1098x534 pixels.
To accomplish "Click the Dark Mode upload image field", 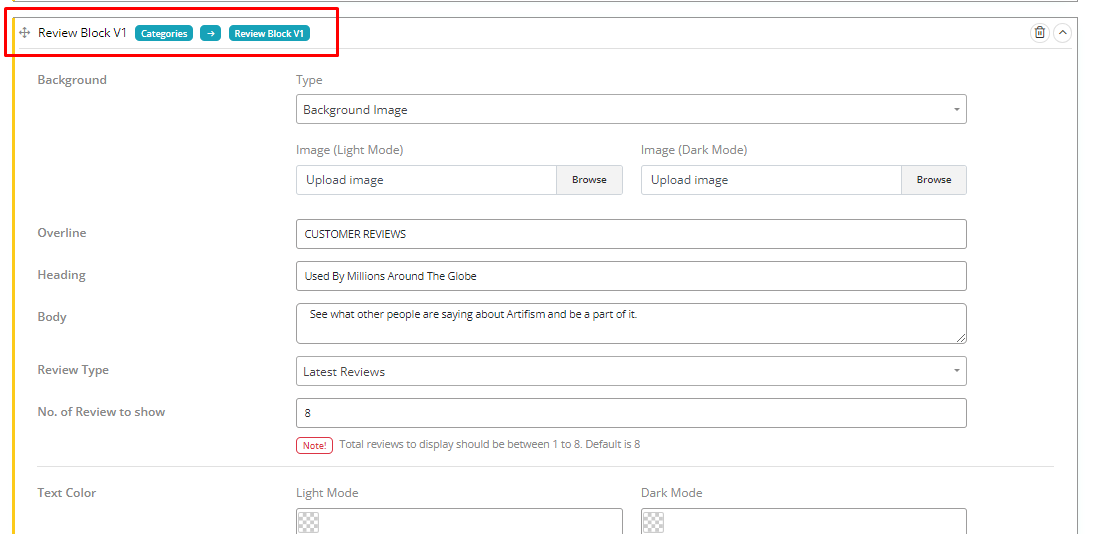I will 771,180.
